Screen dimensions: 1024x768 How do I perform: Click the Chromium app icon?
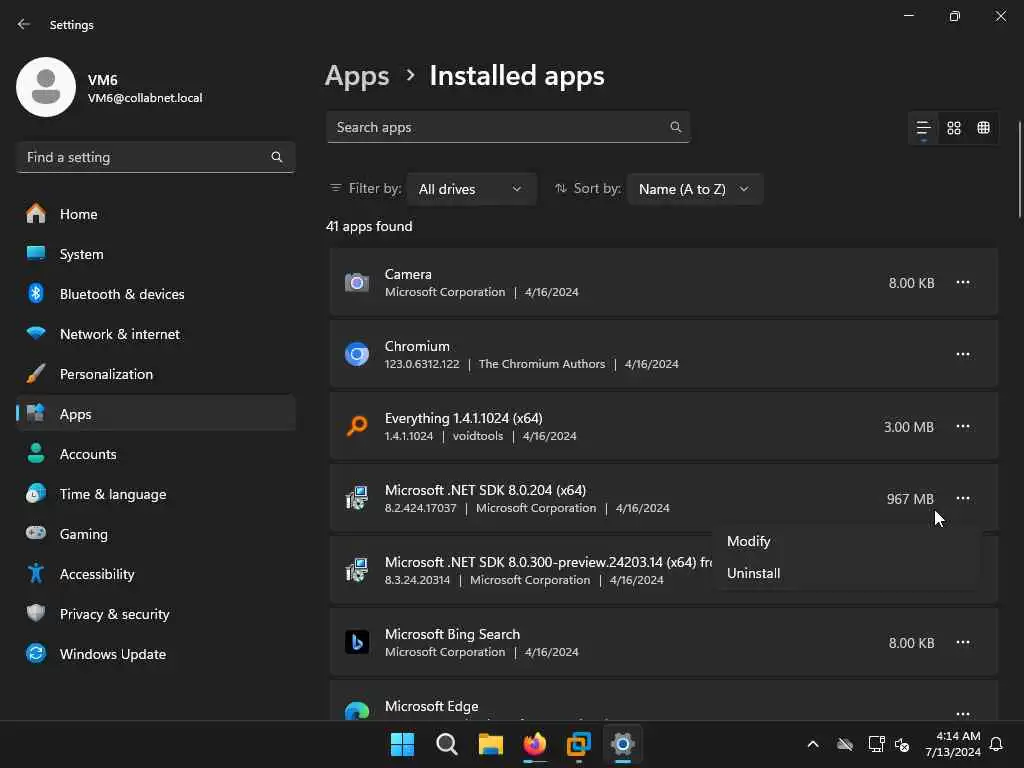point(357,355)
